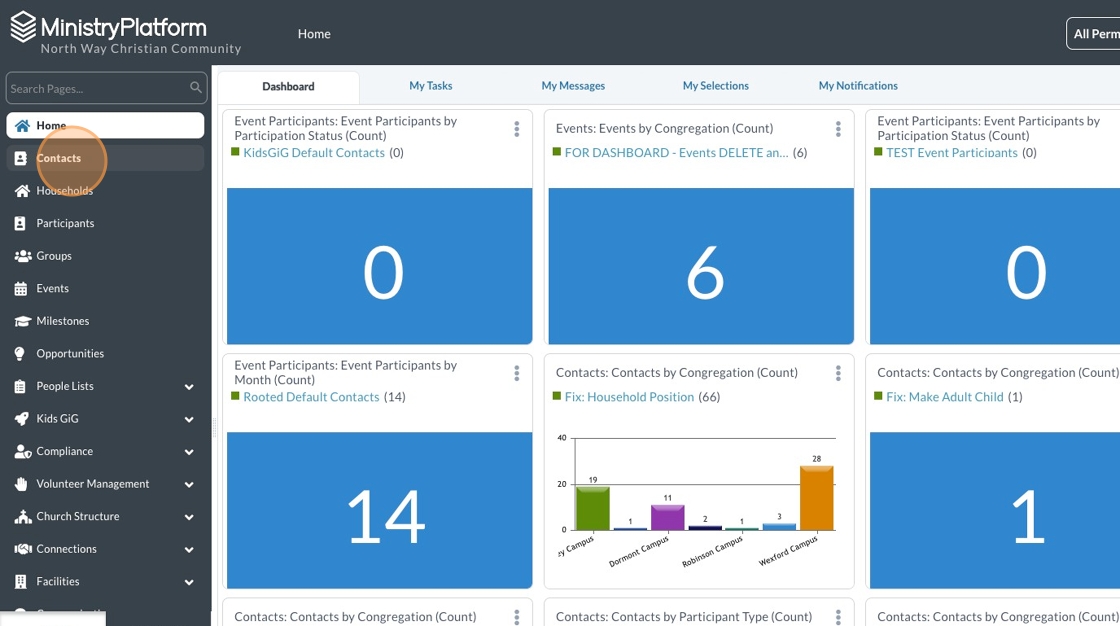The width and height of the screenshot is (1120, 626).
Task: Click the green swatch beside Fix: Household Position
Action: point(556,396)
